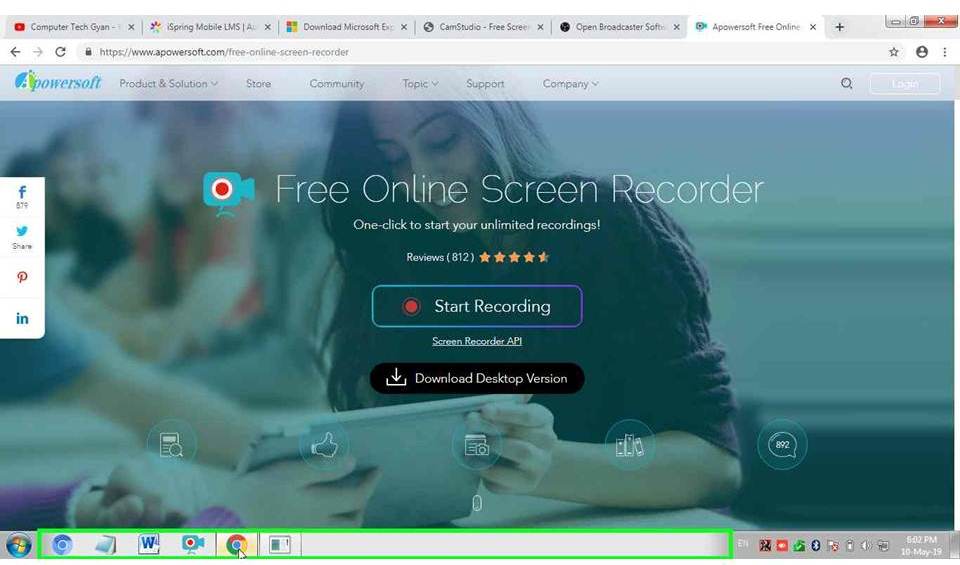This screenshot has width=960, height=565.
Task: Click the volume speaker tray icon
Action: [866, 545]
